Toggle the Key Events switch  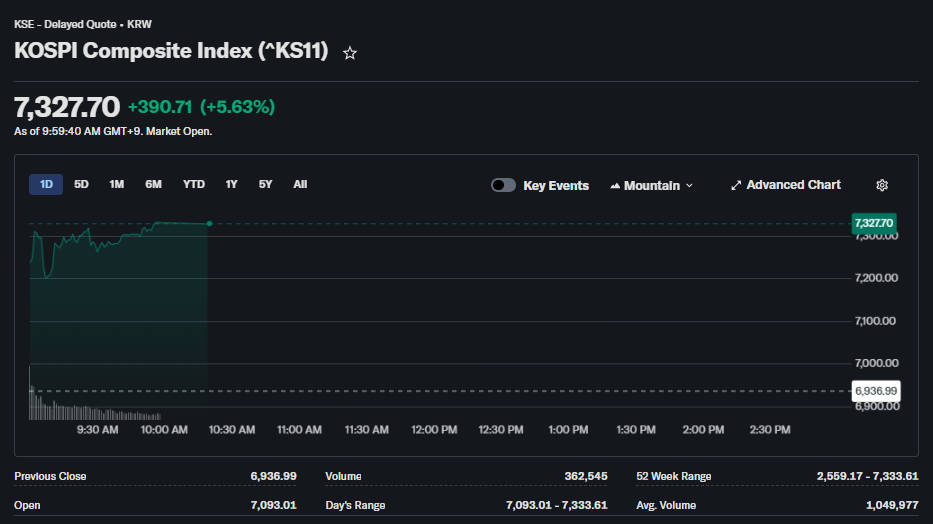[x=503, y=185]
